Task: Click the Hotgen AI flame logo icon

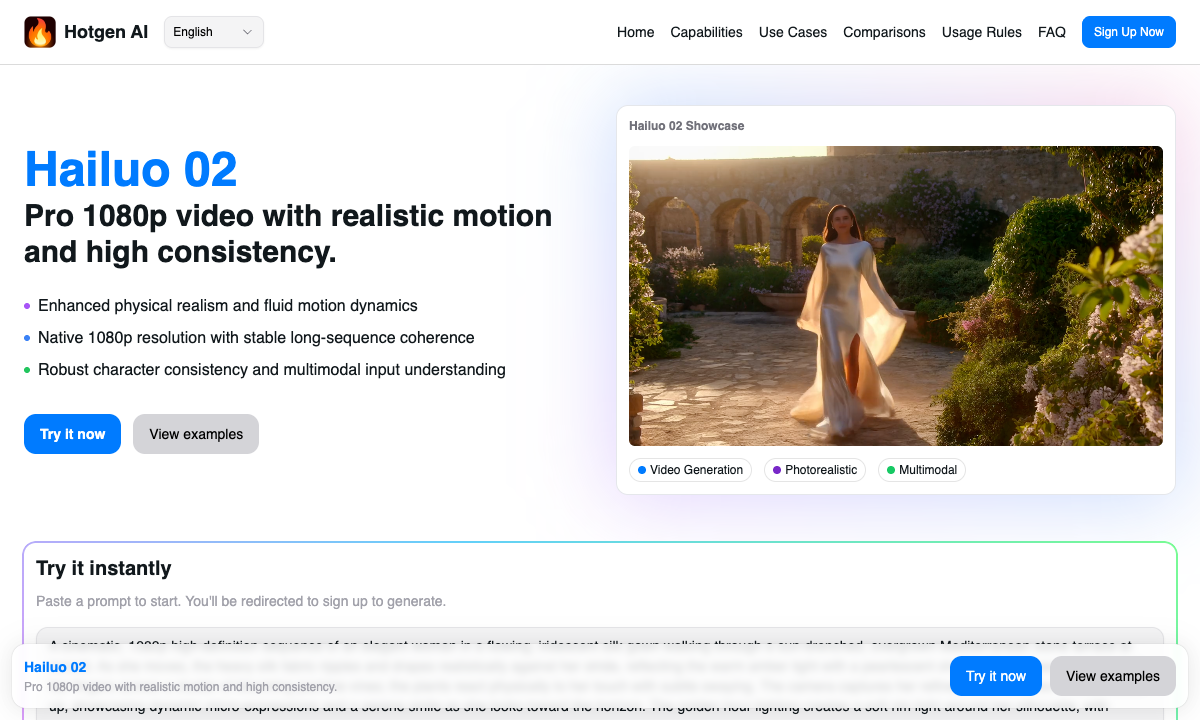Action: (x=40, y=32)
